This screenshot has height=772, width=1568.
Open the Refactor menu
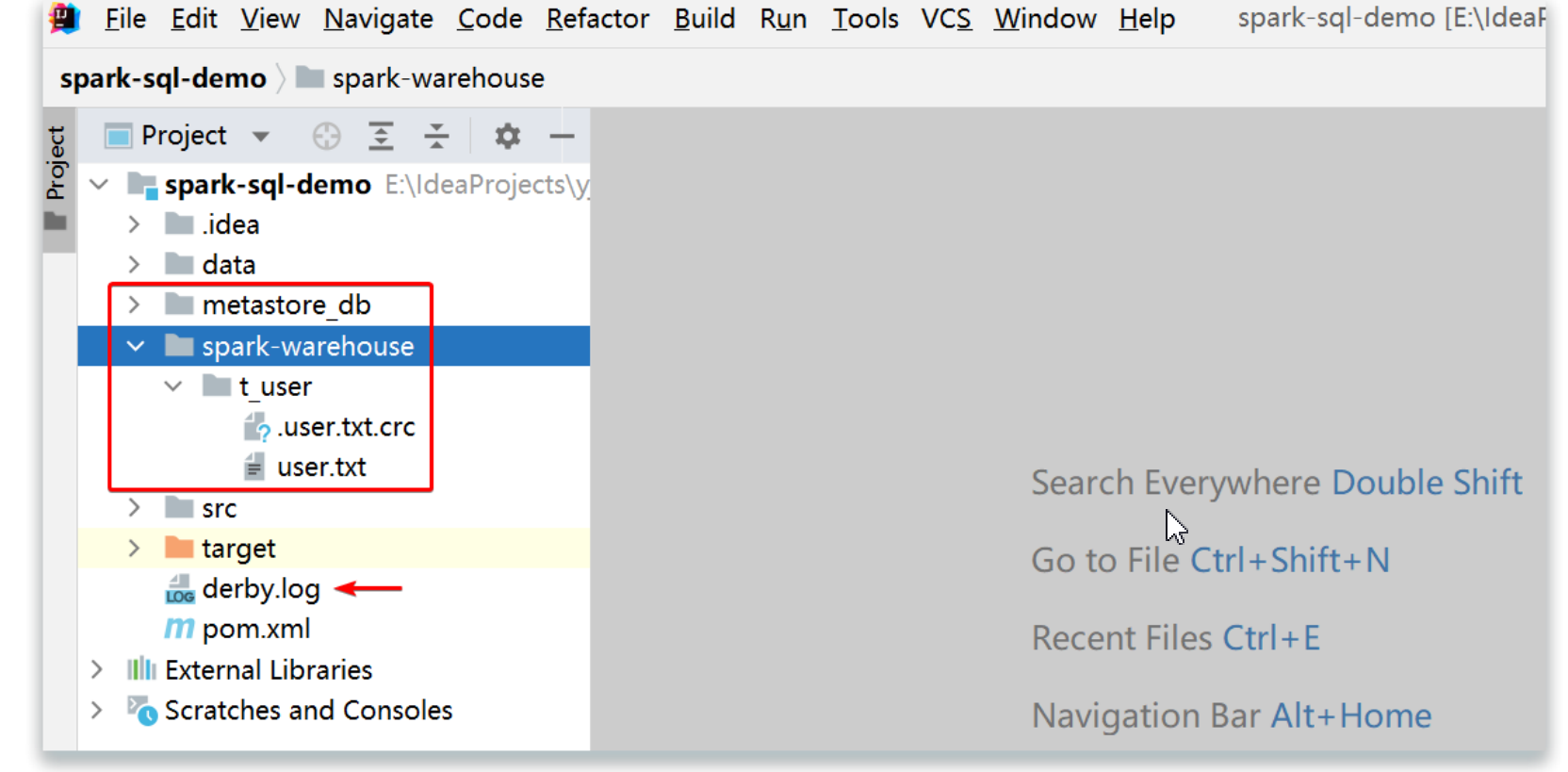[597, 19]
